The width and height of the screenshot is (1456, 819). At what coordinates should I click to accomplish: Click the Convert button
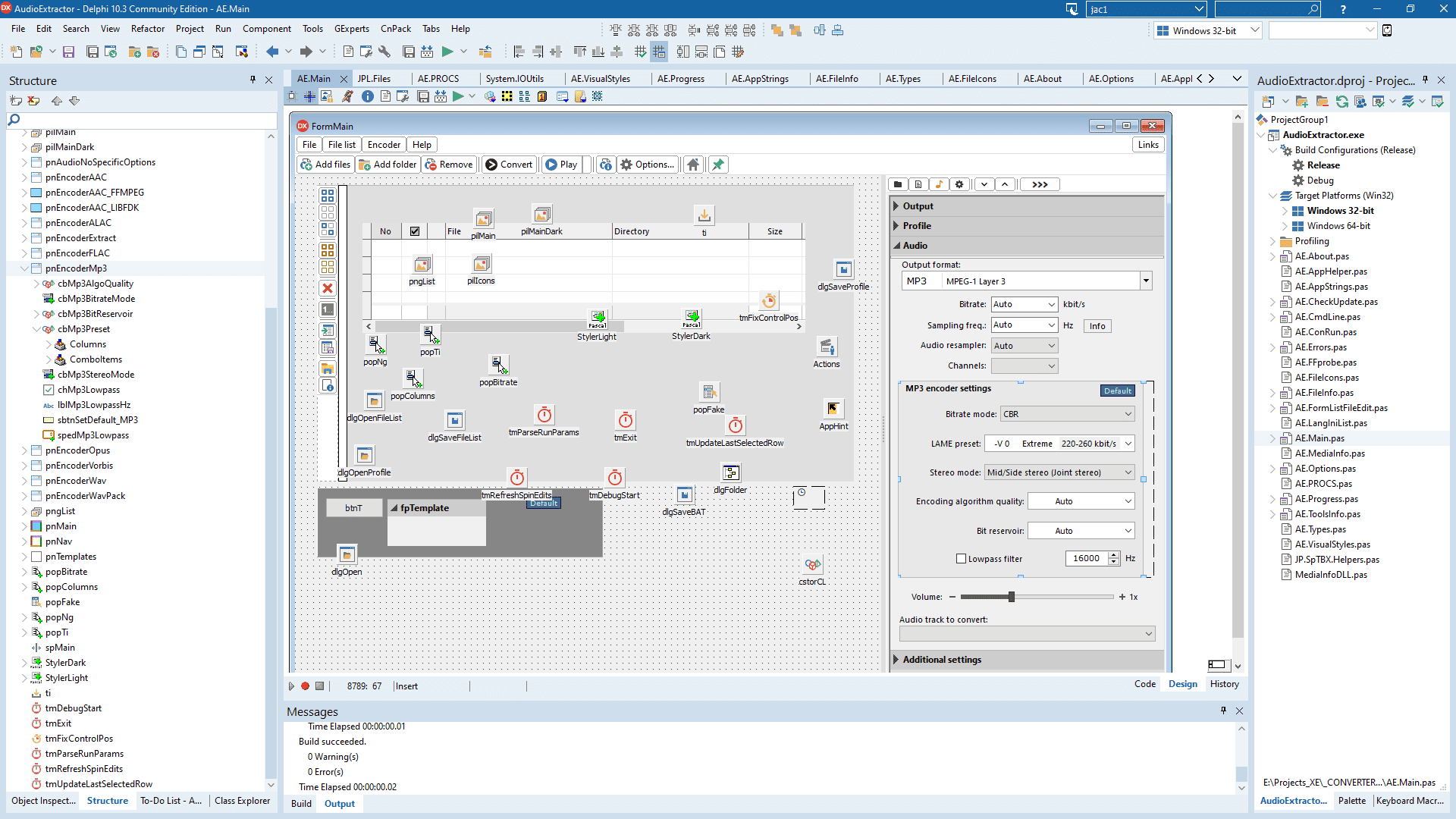[x=509, y=165]
